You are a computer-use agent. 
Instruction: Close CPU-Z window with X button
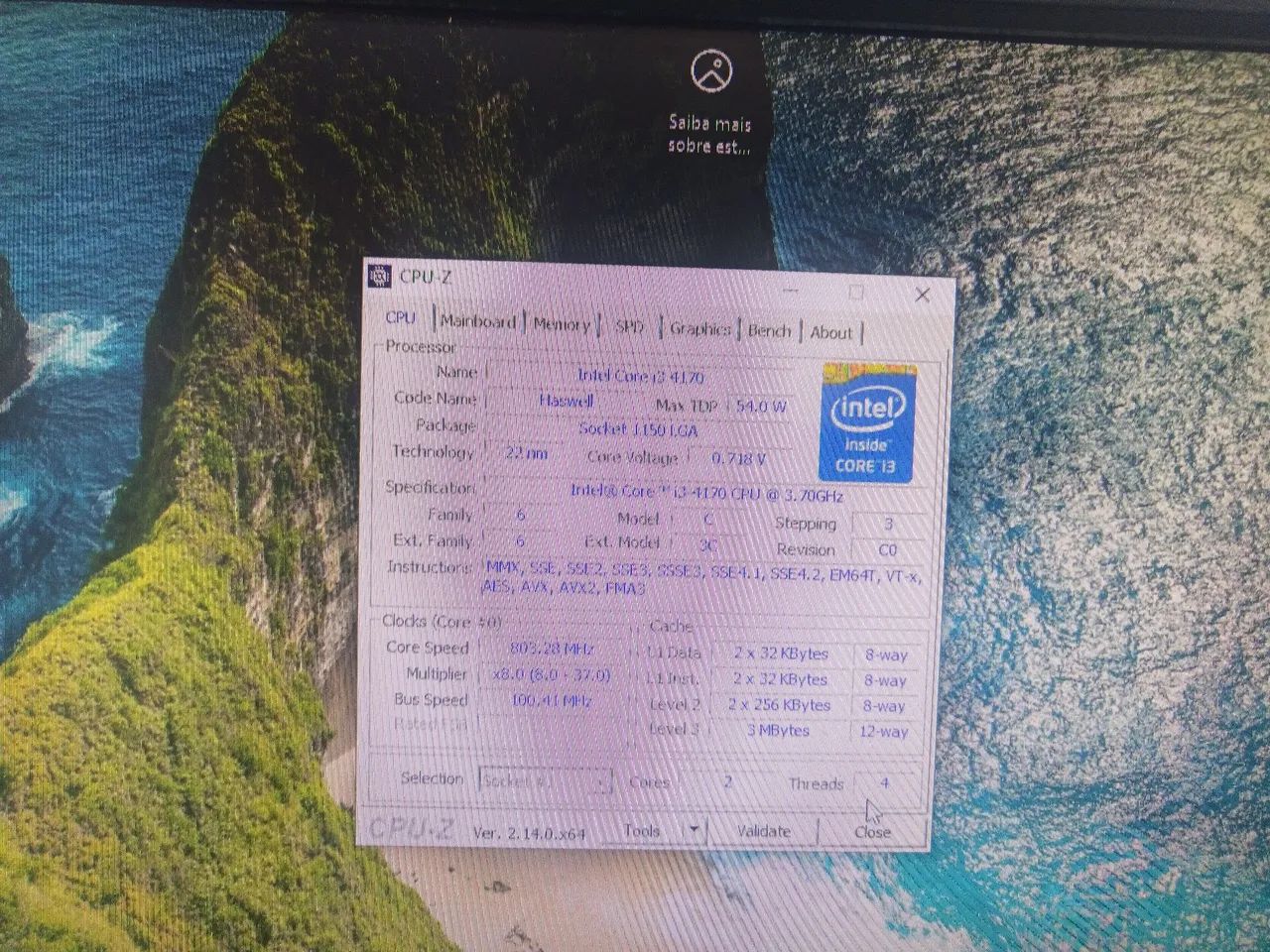pos(922,295)
